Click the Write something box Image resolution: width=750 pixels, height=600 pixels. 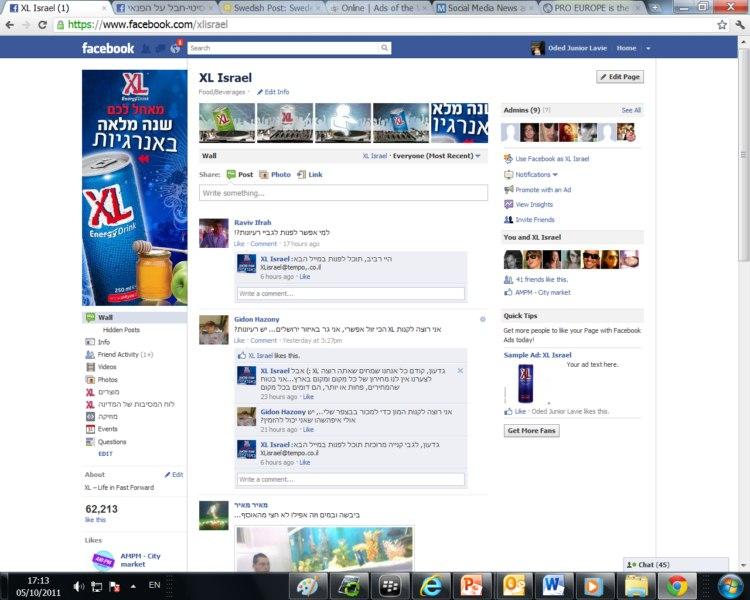(343, 193)
